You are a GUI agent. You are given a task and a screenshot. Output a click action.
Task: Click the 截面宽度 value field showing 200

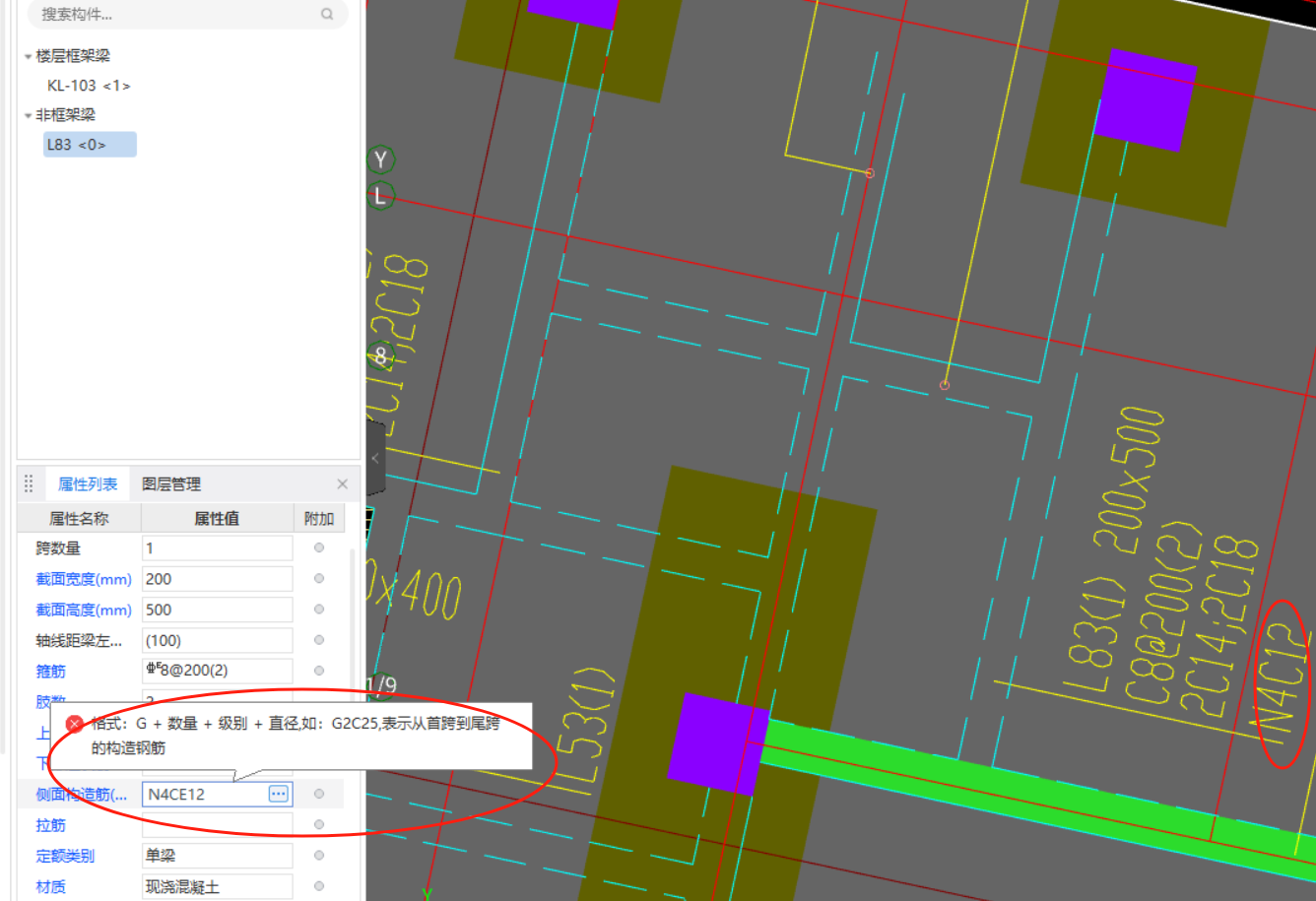coord(218,579)
